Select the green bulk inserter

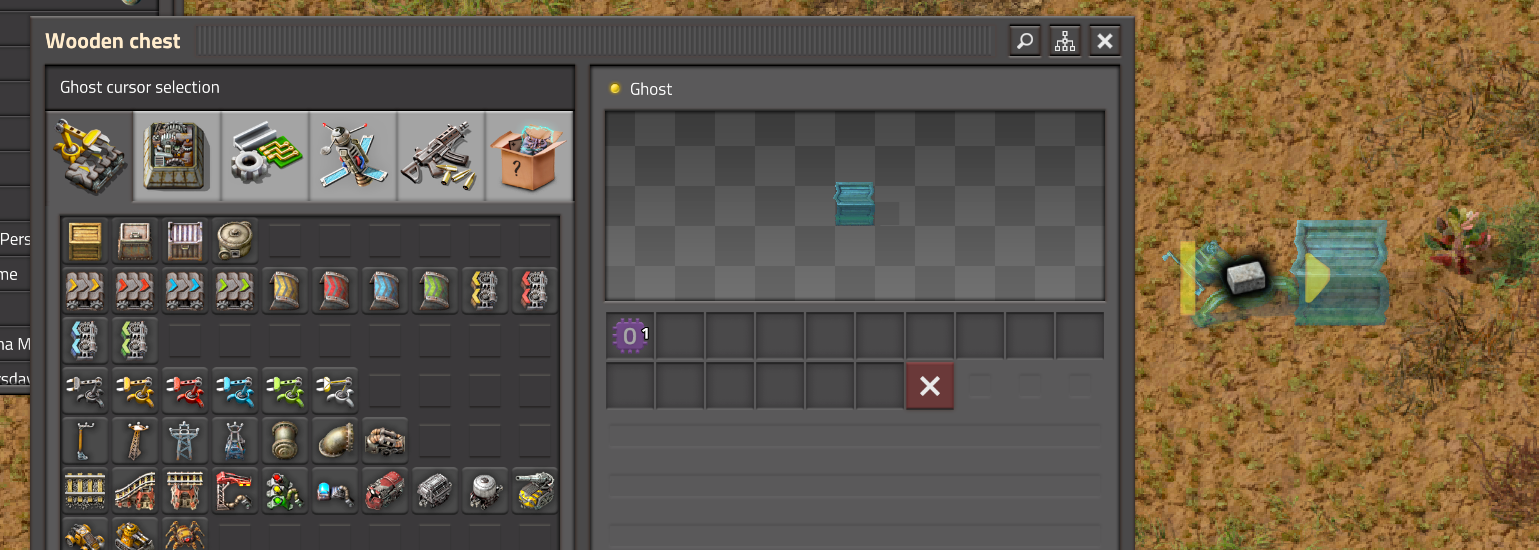(x=285, y=391)
